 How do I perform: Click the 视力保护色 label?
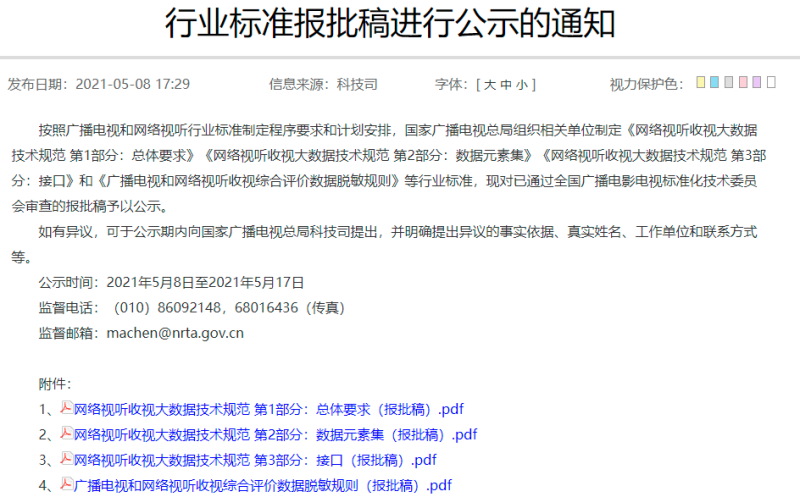[646, 85]
